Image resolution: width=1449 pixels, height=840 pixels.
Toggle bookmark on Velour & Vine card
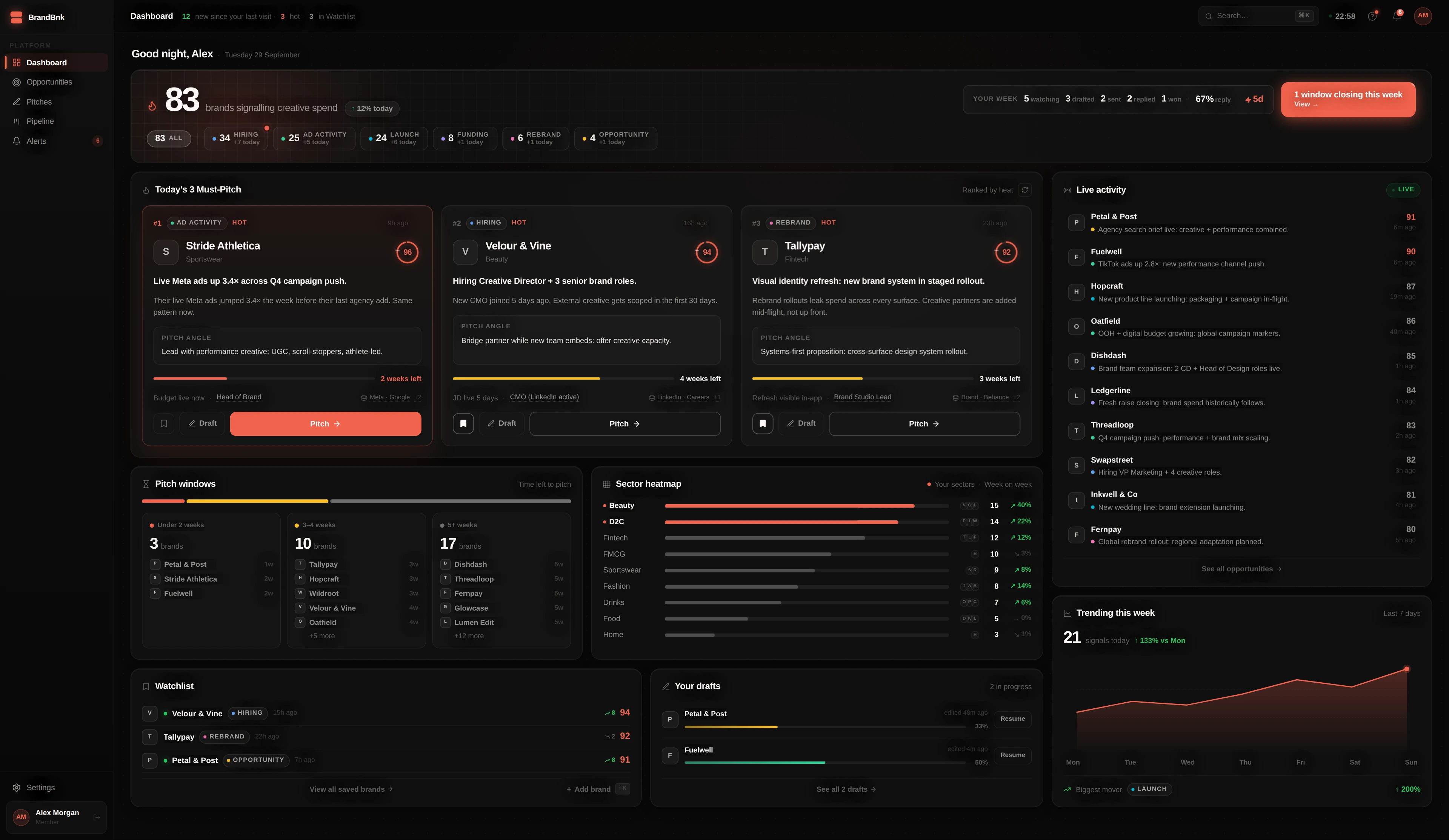click(x=463, y=424)
